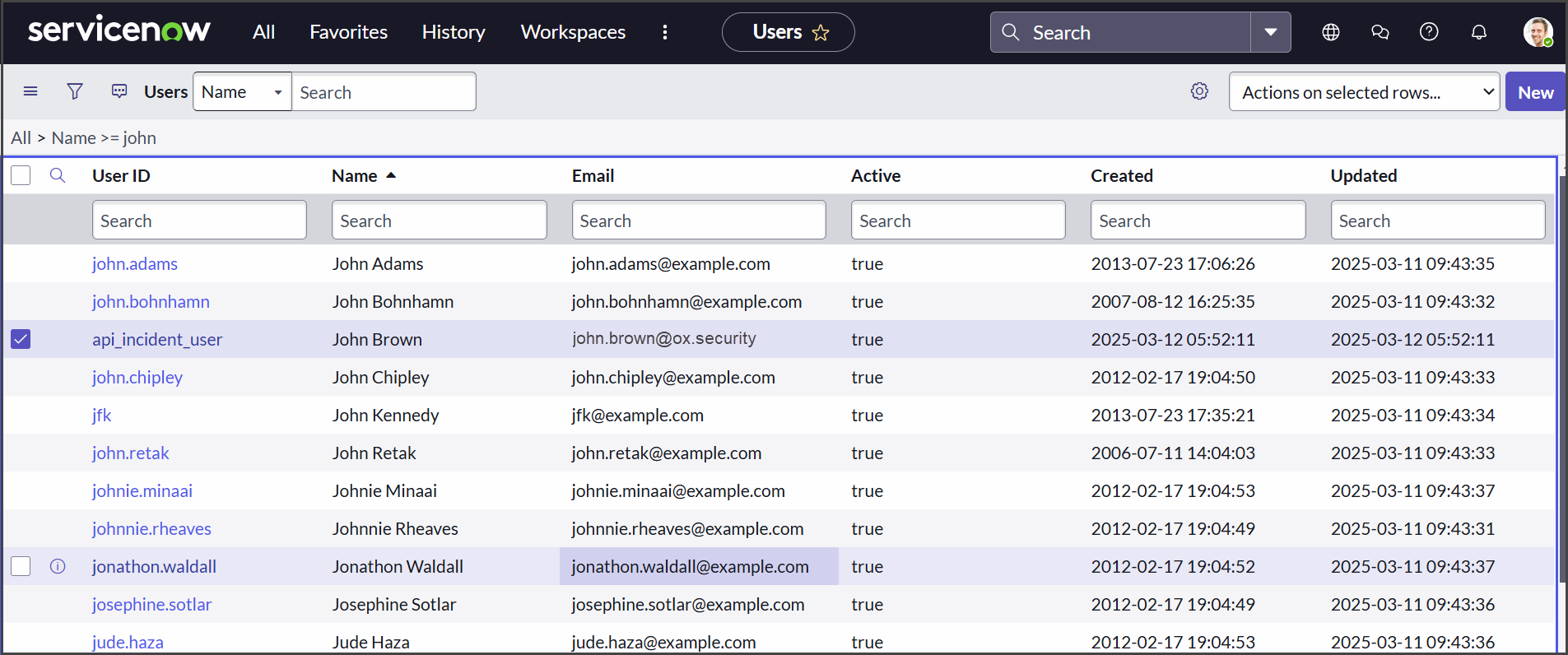
Task: Click the globe scope picker icon
Action: coord(1331,32)
